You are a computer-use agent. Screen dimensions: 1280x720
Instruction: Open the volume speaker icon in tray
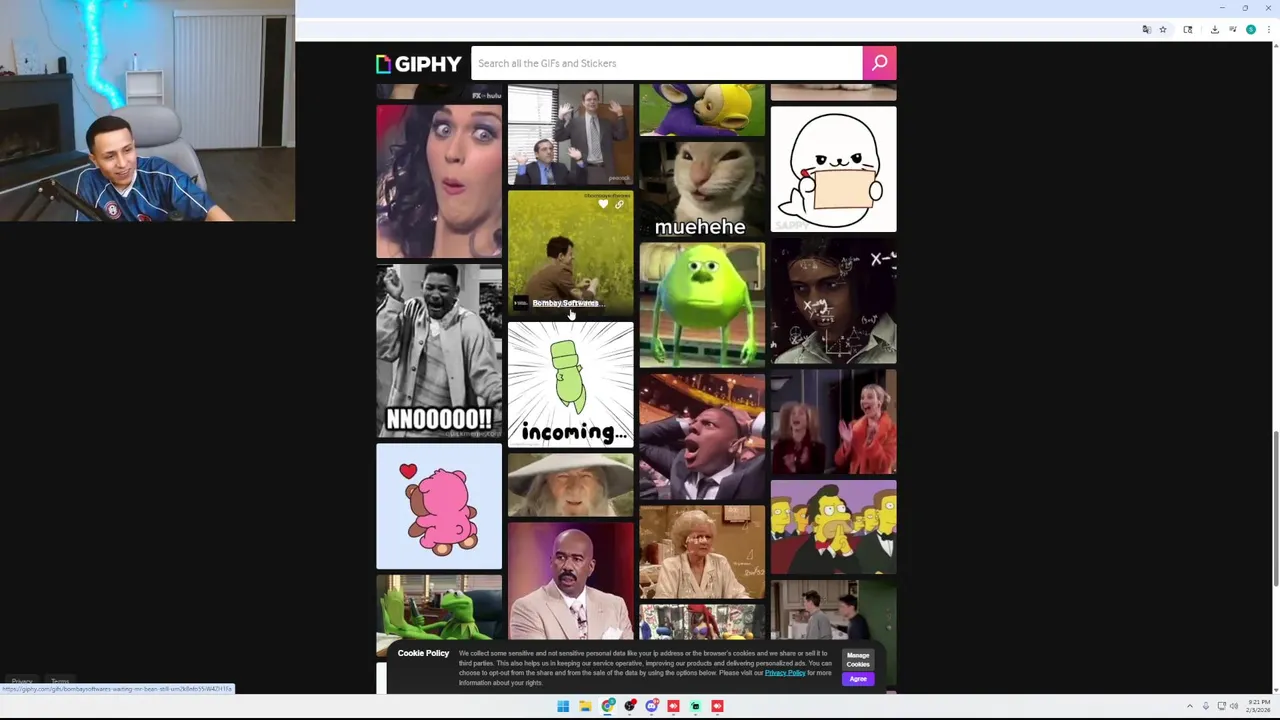1233,706
